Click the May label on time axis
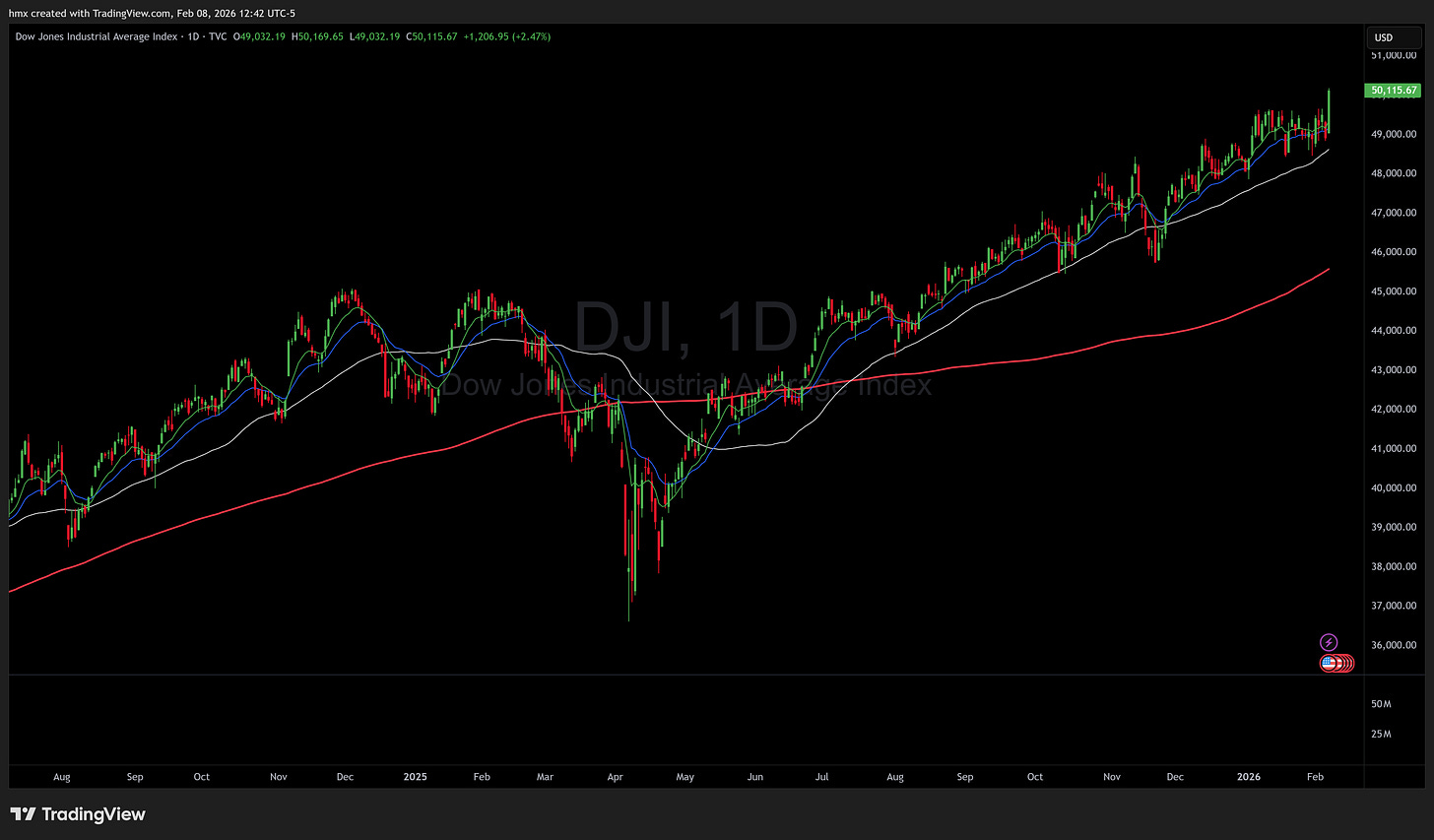Screen dimensions: 1434x840 pyautogui.click(x=685, y=777)
